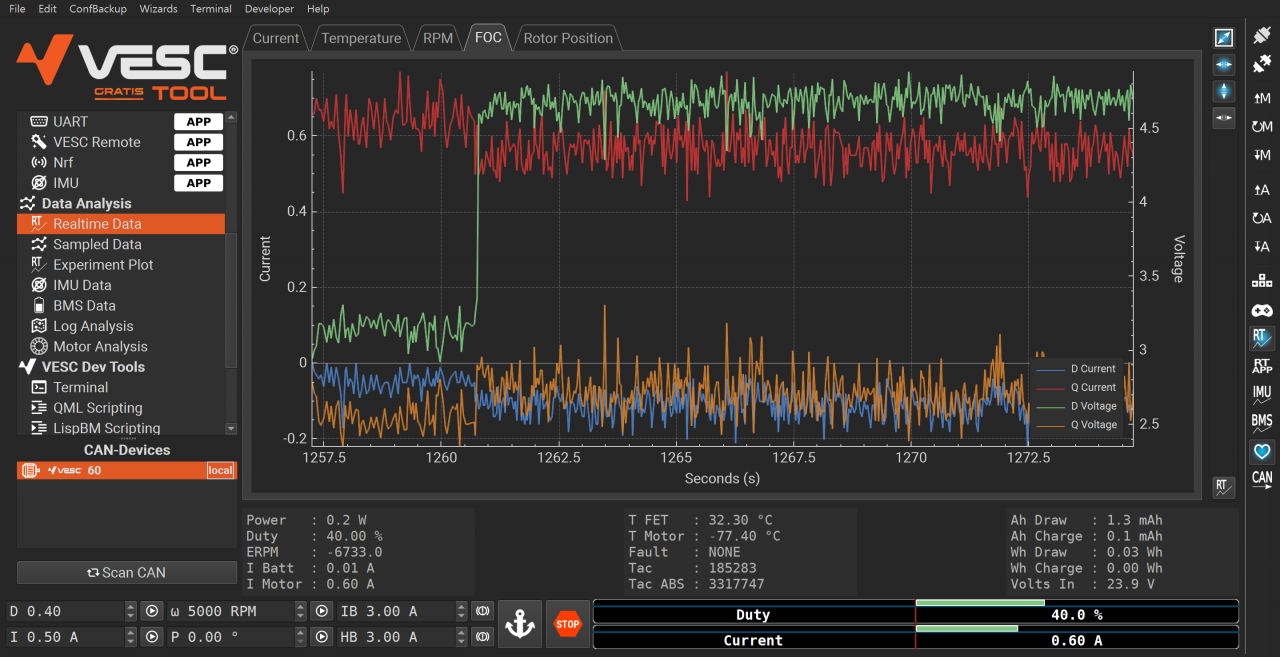The width and height of the screenshot is (1280, 657).
Task: Click the CAN forwarding icon
Action: tap(1261, 480)
